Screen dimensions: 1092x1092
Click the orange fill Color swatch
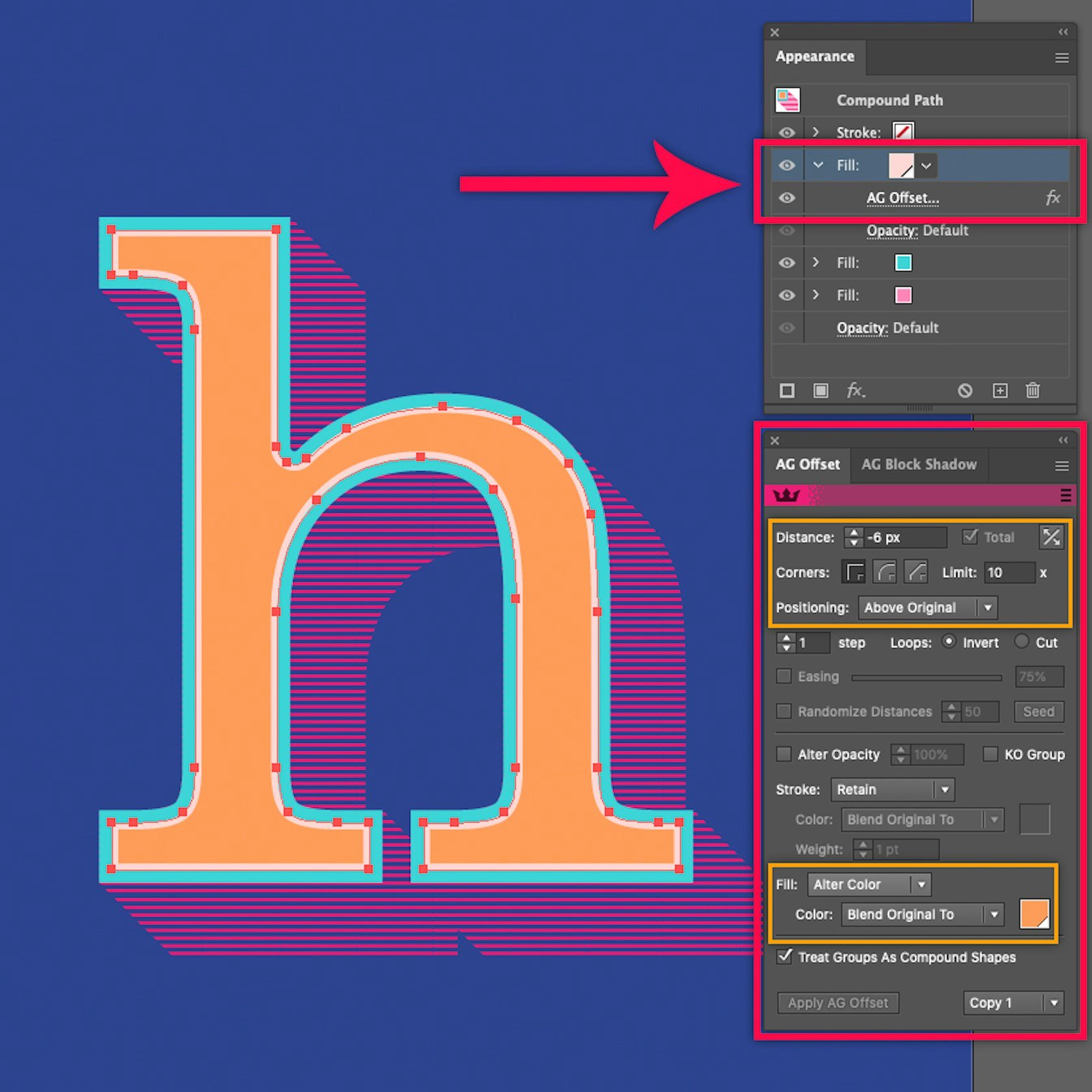[x=1034, y=914]
